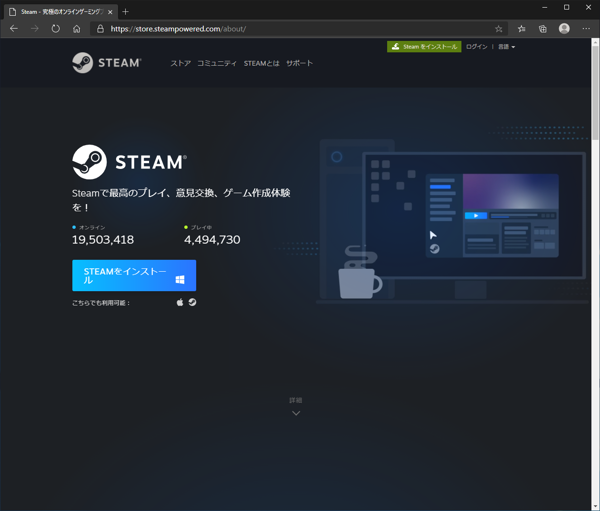
Task: Reload the page with the refresh icon
Action: click(x=56, y=29)
